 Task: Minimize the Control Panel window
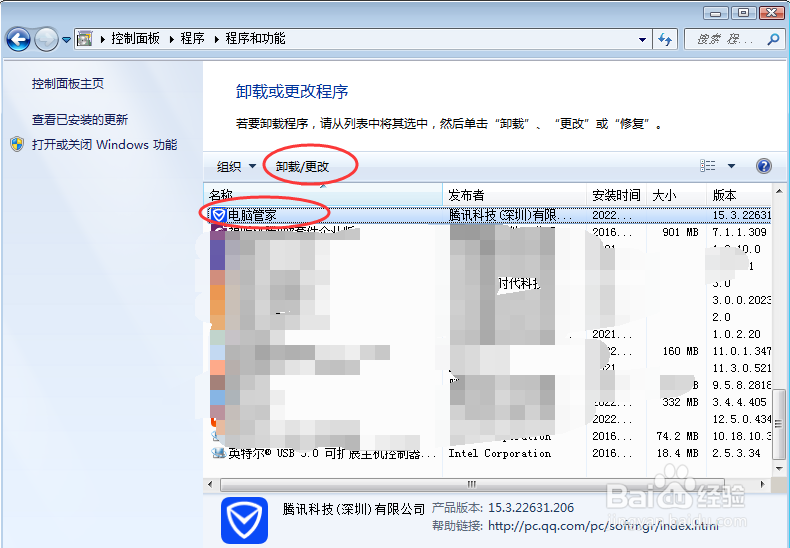715,13
